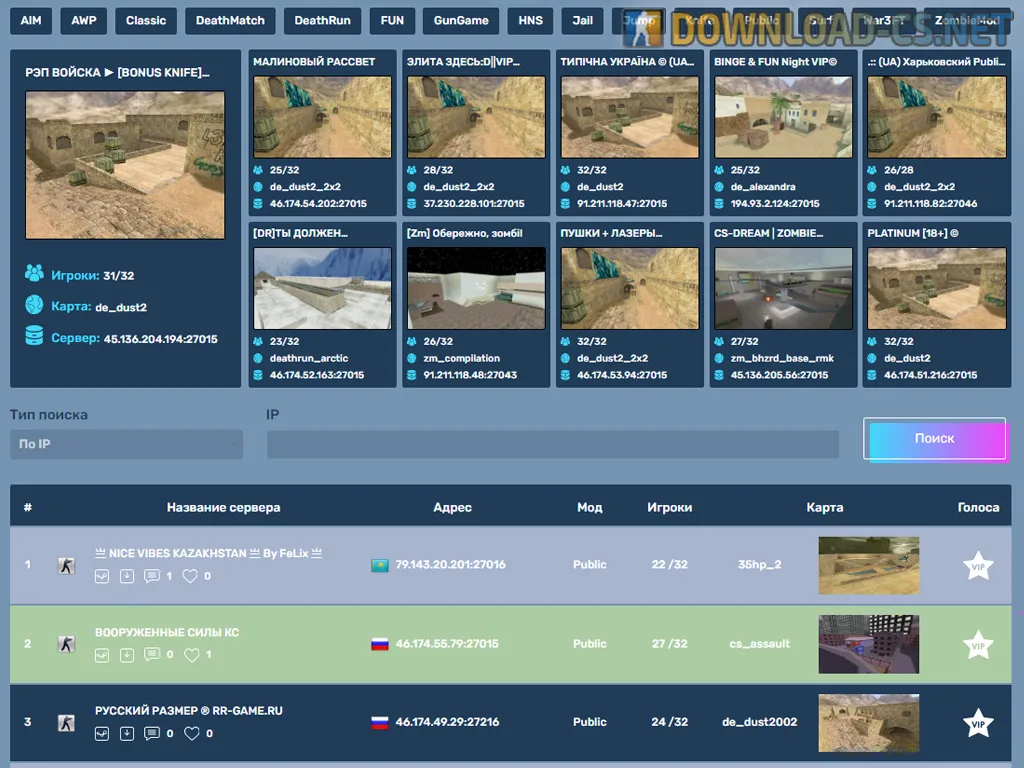Open the 35hp_2 map thumbnail in row 1
Screen dimensions: 1024x768
[869, 566]
